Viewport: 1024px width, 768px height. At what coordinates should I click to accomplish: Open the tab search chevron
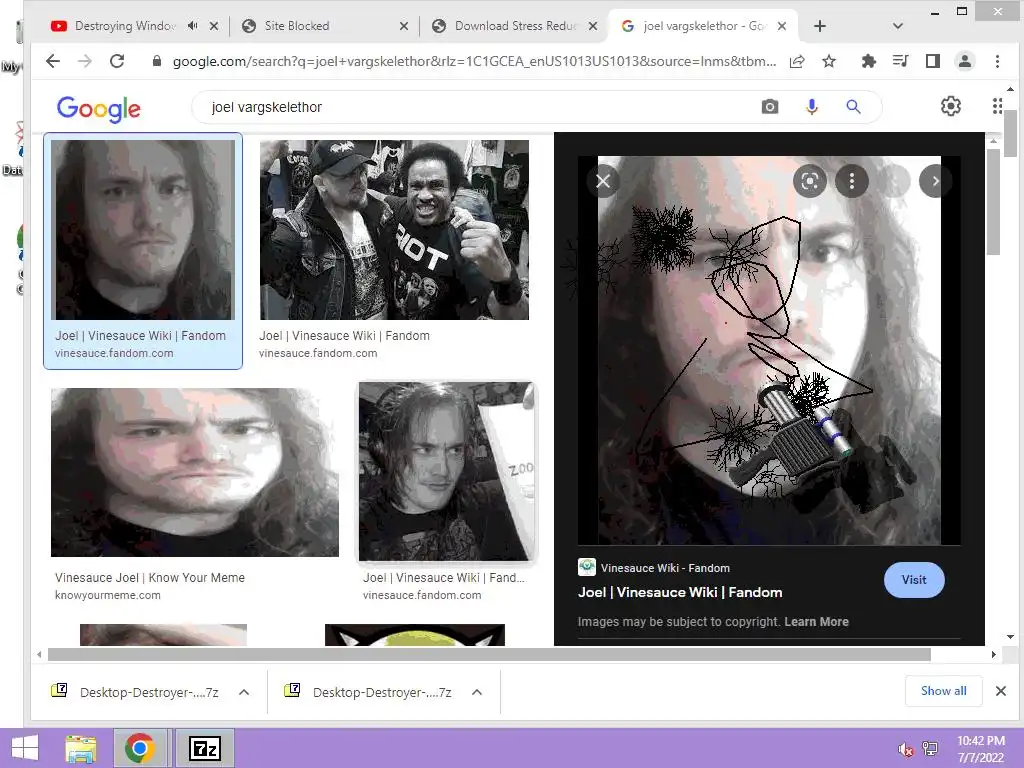(x=897, y=26)
